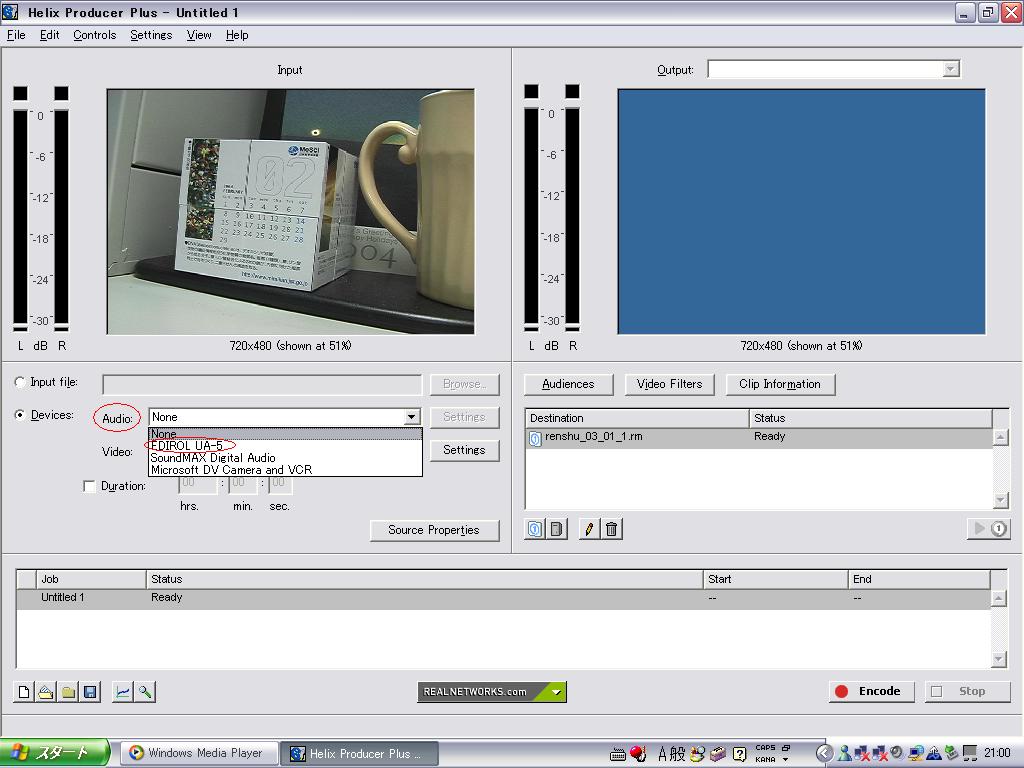This screenshot has height=768, width=1024.
Task: Click the Input file path field
Action: tap(262, 384)
